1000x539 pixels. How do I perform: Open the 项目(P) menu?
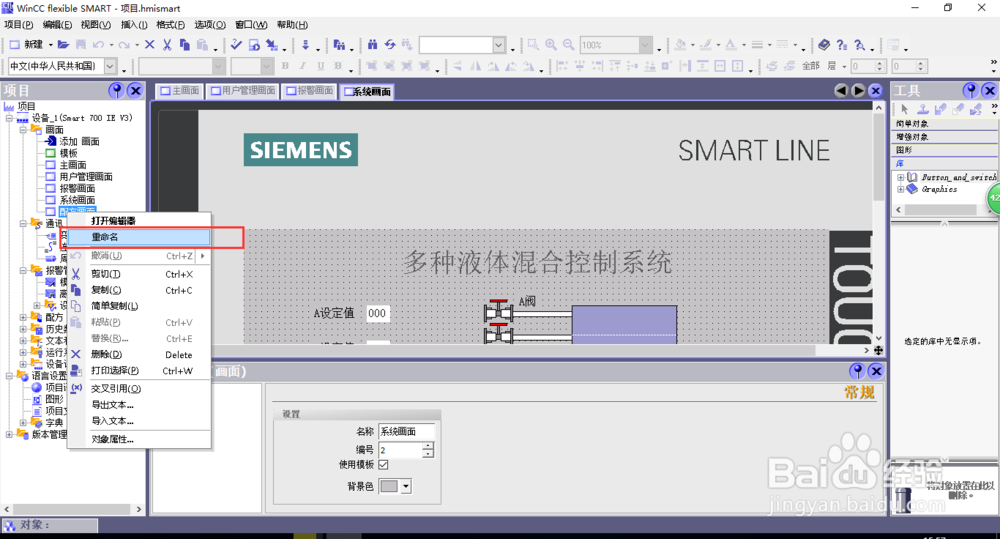tap(18, 25)
